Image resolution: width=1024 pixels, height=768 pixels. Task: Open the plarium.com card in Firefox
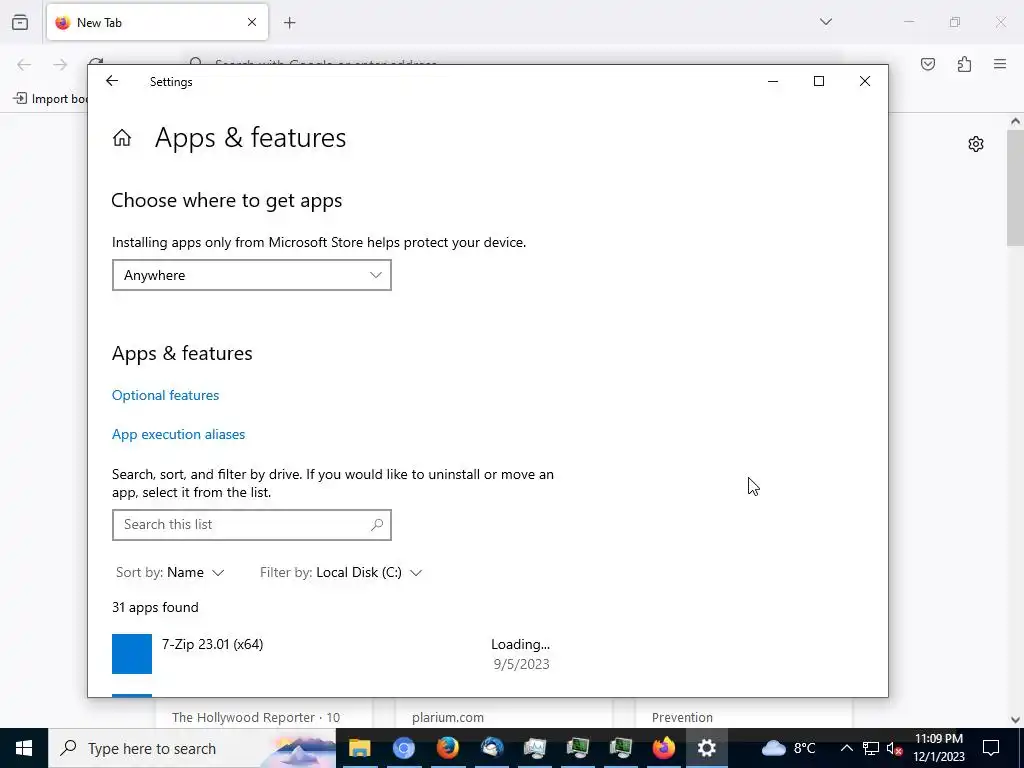pos(504,712)
